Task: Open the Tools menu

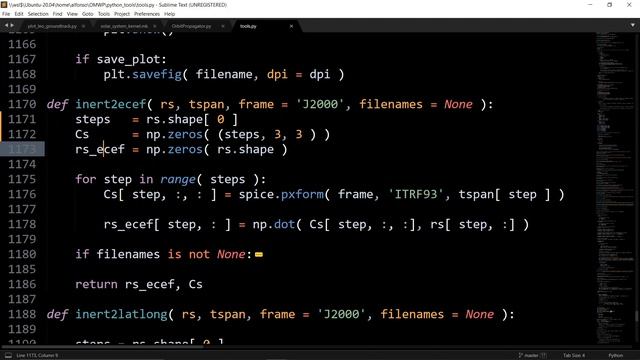Action: tap(104, 14)
